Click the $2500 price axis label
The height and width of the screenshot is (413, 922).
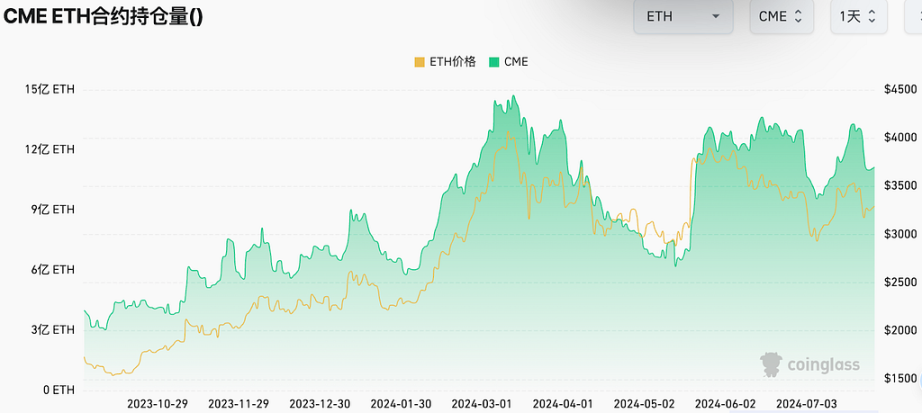coord(900,282)
